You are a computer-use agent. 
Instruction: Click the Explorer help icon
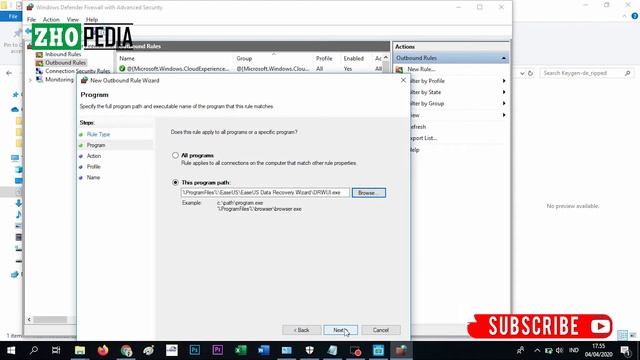click(x=634, y=16)
